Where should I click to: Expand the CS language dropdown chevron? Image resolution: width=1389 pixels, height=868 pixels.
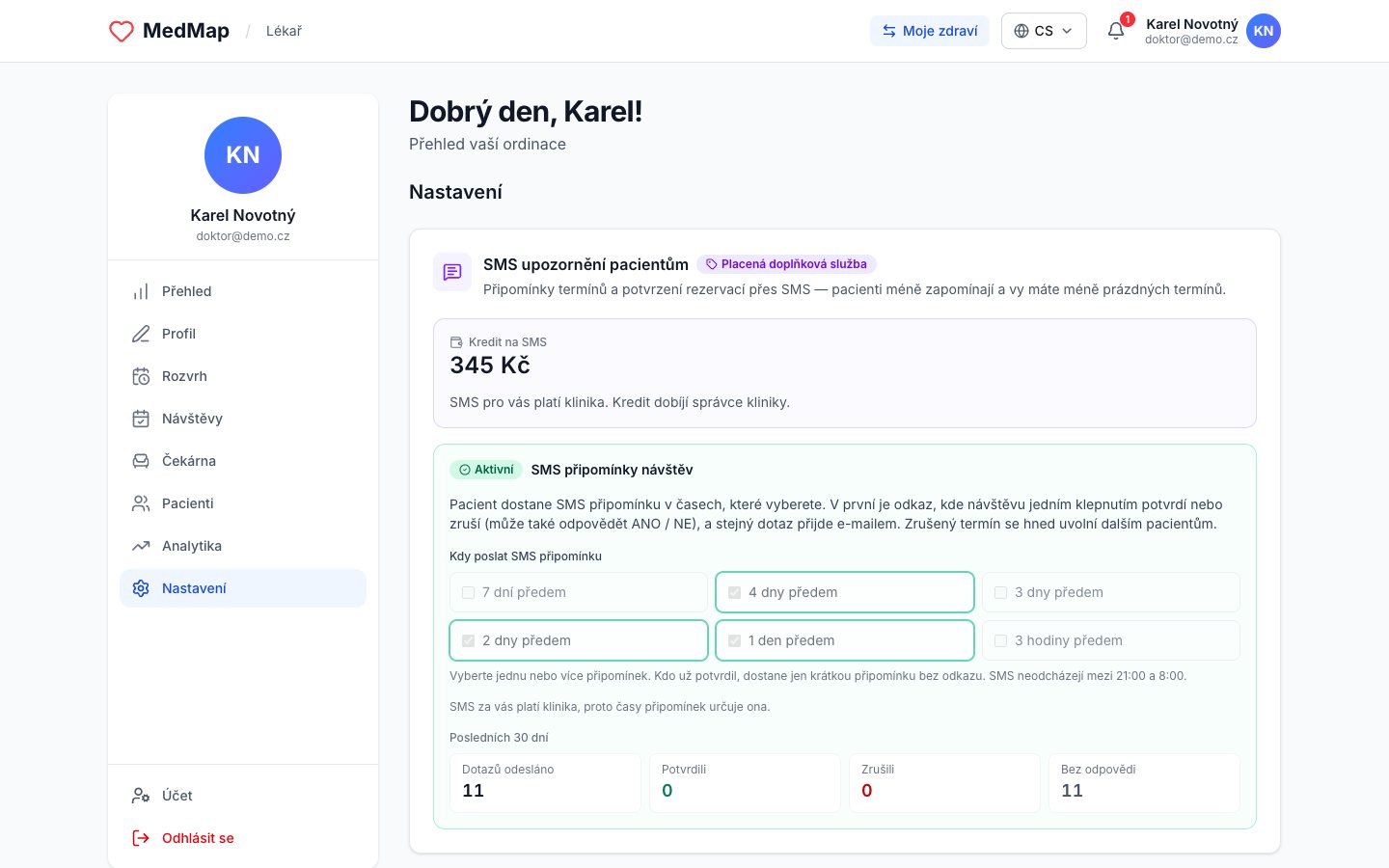(x=1067, y=31)
